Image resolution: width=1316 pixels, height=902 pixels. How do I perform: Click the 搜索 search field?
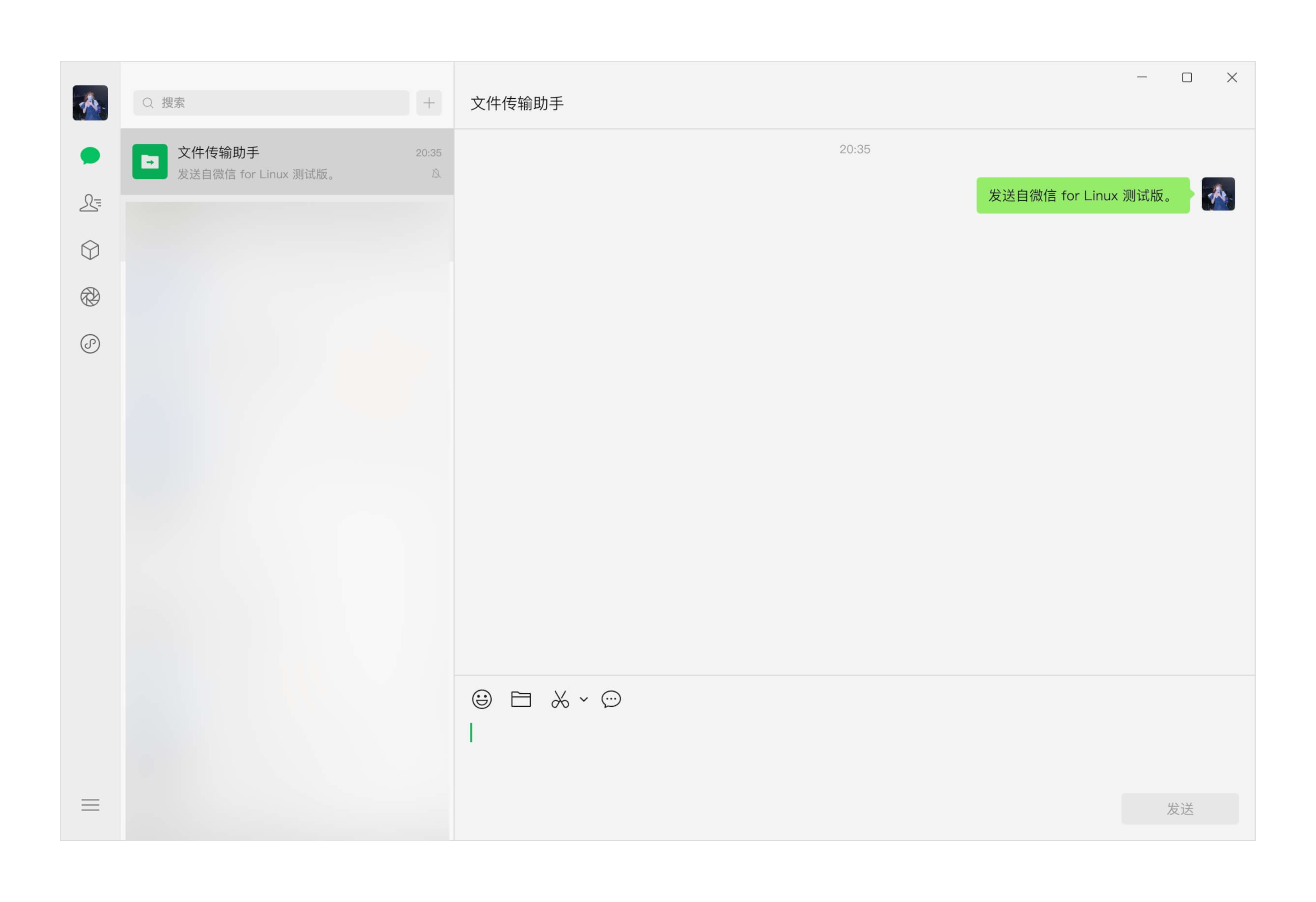(271, 102)
